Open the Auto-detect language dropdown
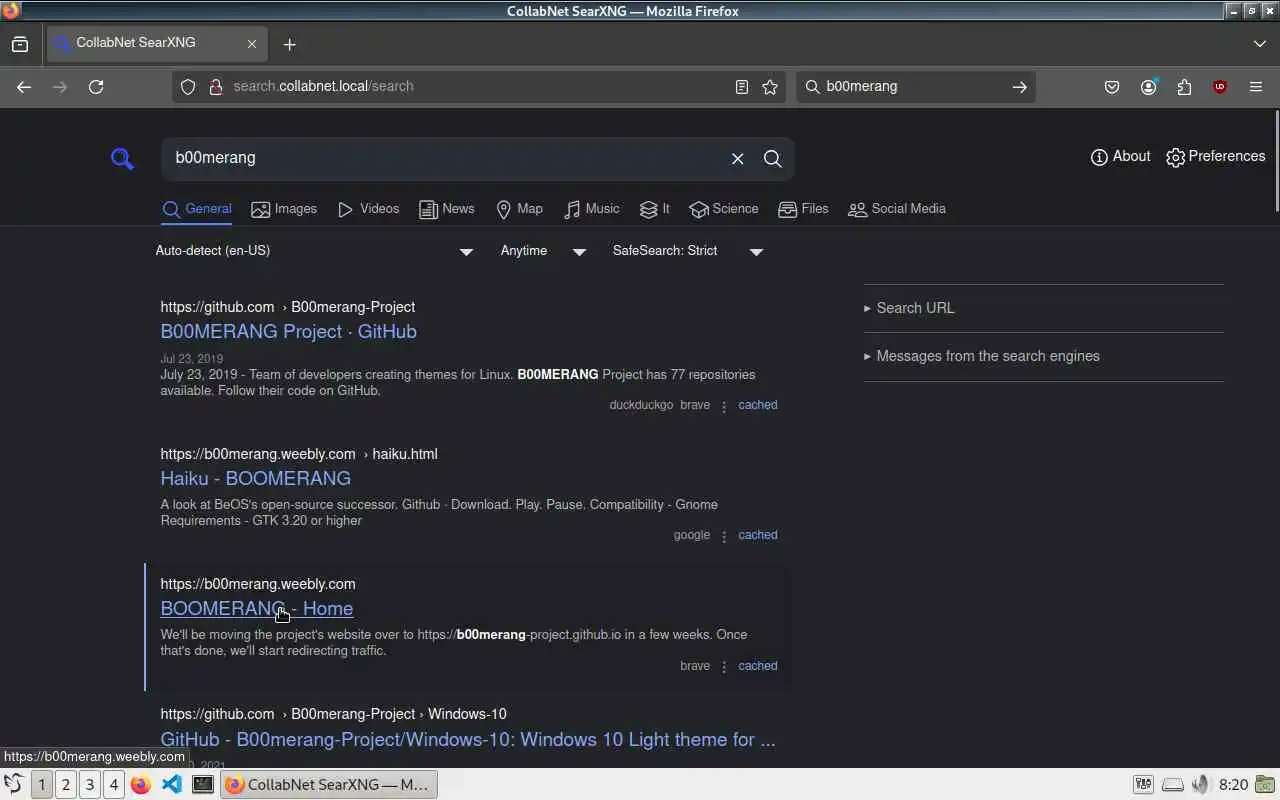 click(314, 251)
